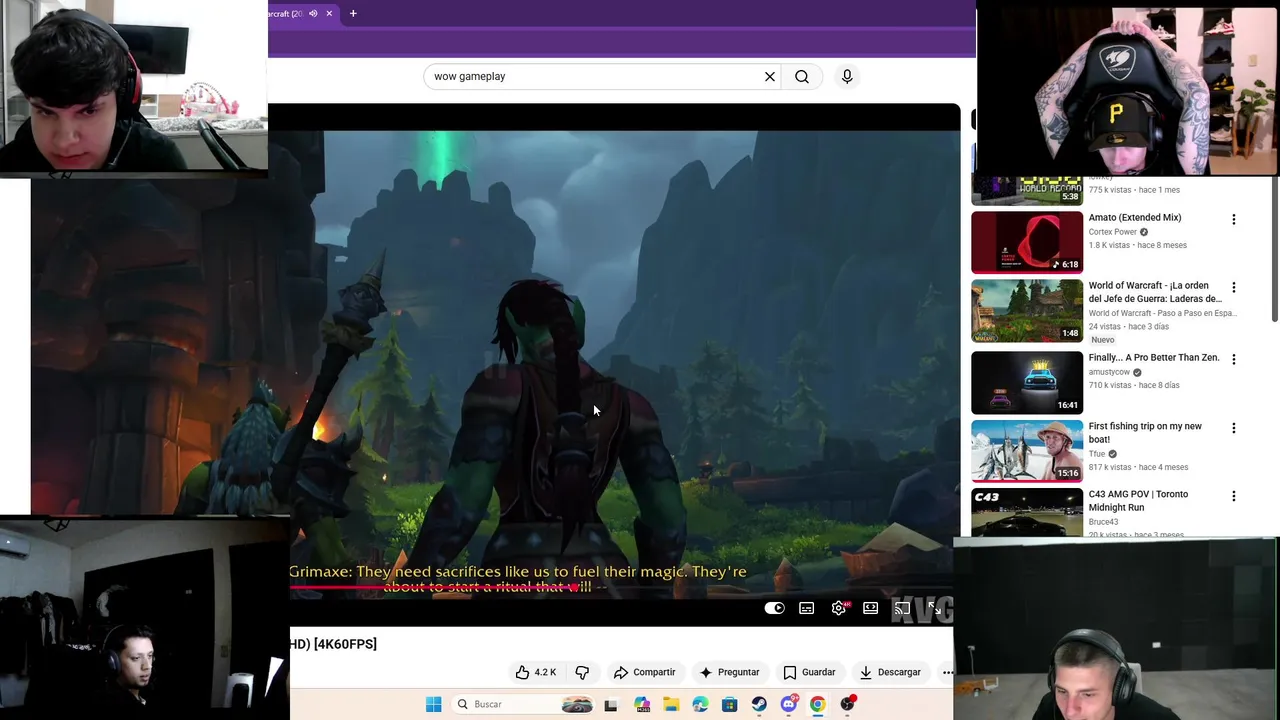Screen dimensions: 1280x720
Task: Dislike the video
Action: [x=582, y=672]
